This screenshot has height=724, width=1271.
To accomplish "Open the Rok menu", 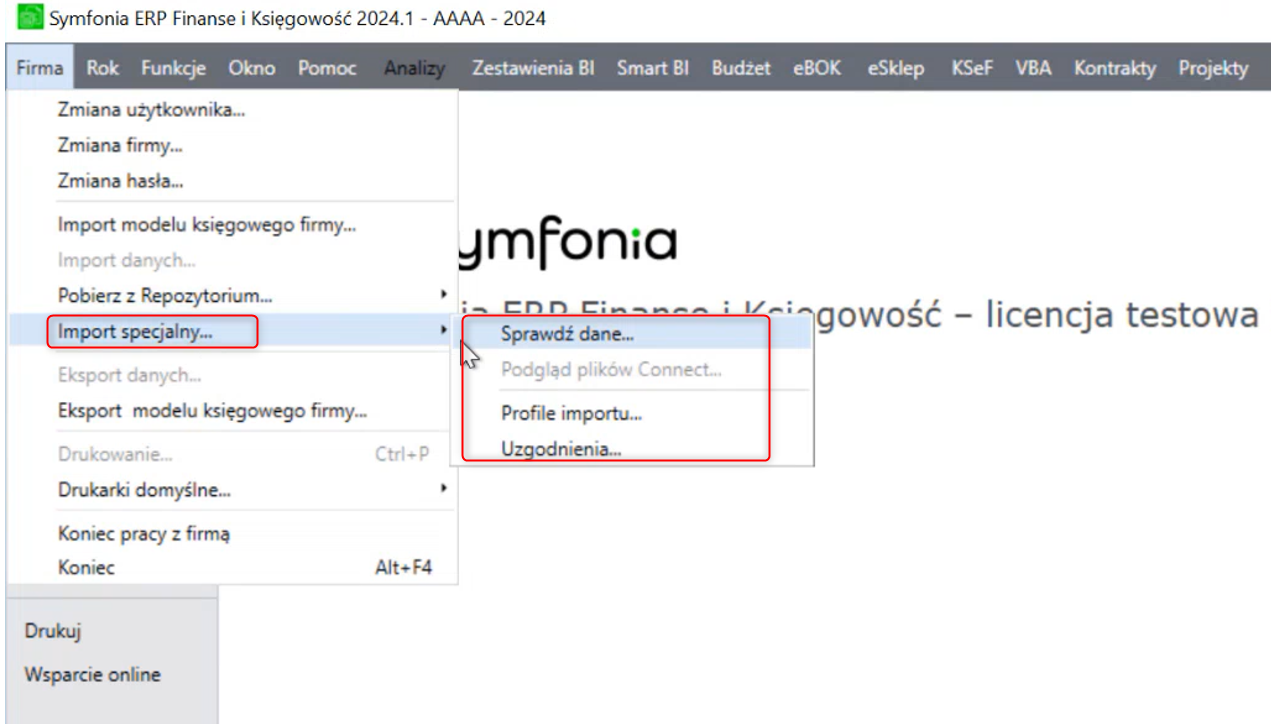I will [x=102, y=68].
